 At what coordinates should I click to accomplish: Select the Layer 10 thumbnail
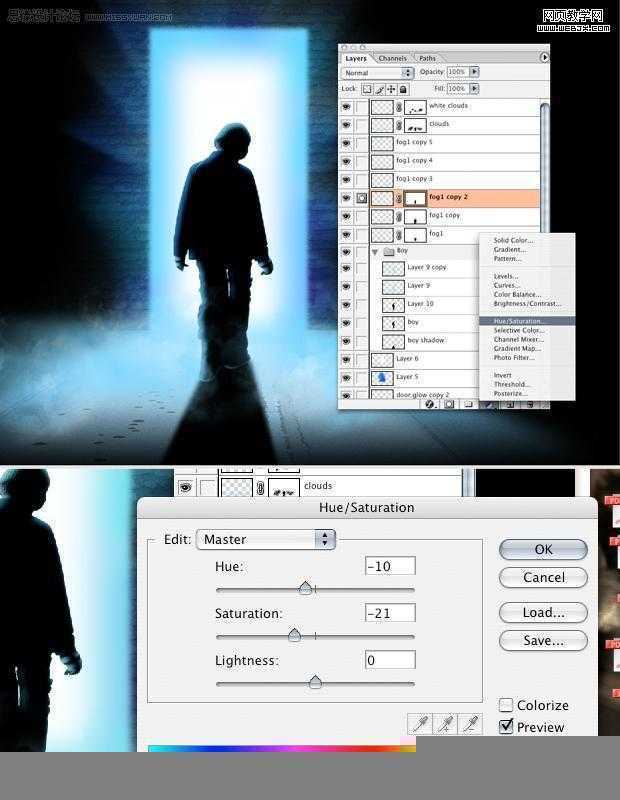click(x=393, y=305)
